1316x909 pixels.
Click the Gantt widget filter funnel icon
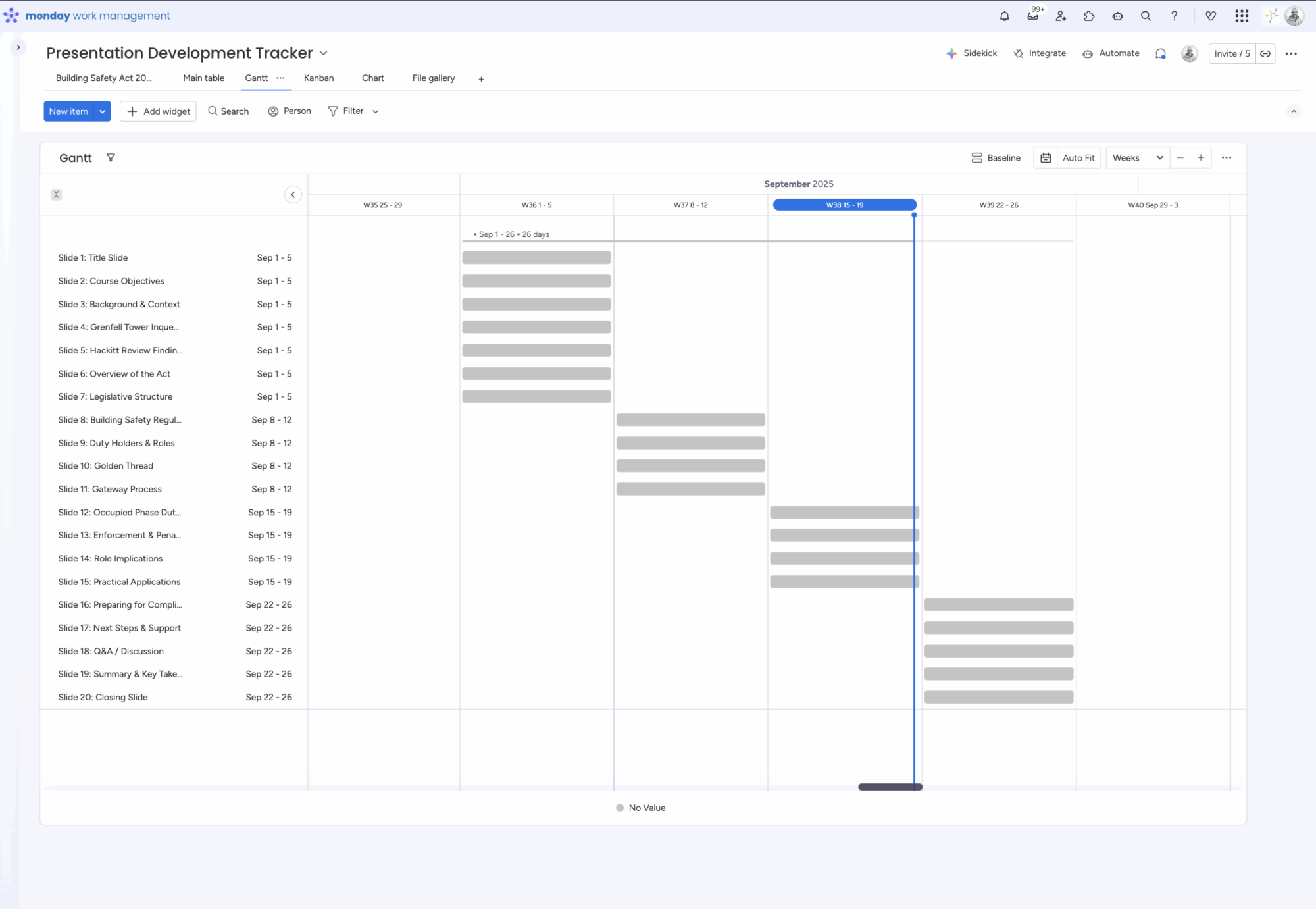[x=111, y=158]
